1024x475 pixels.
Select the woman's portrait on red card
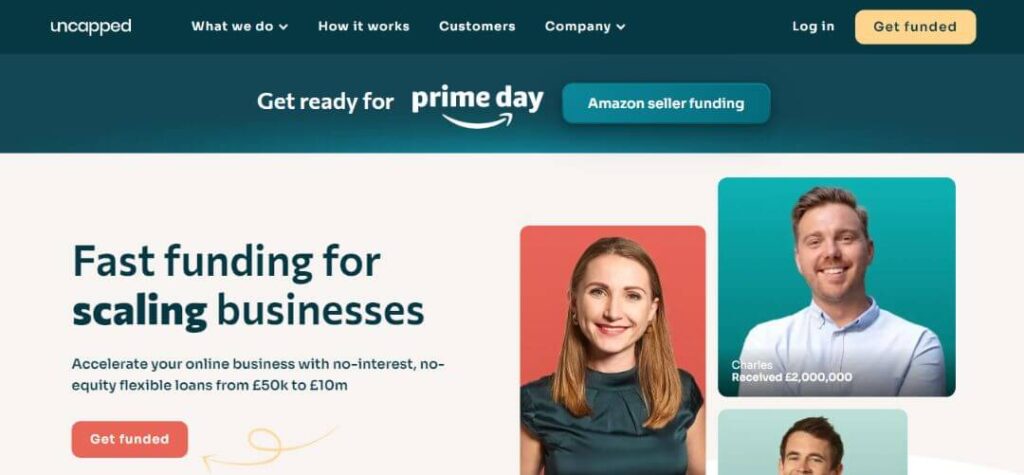pyautogui.click(x=613, y=350)
